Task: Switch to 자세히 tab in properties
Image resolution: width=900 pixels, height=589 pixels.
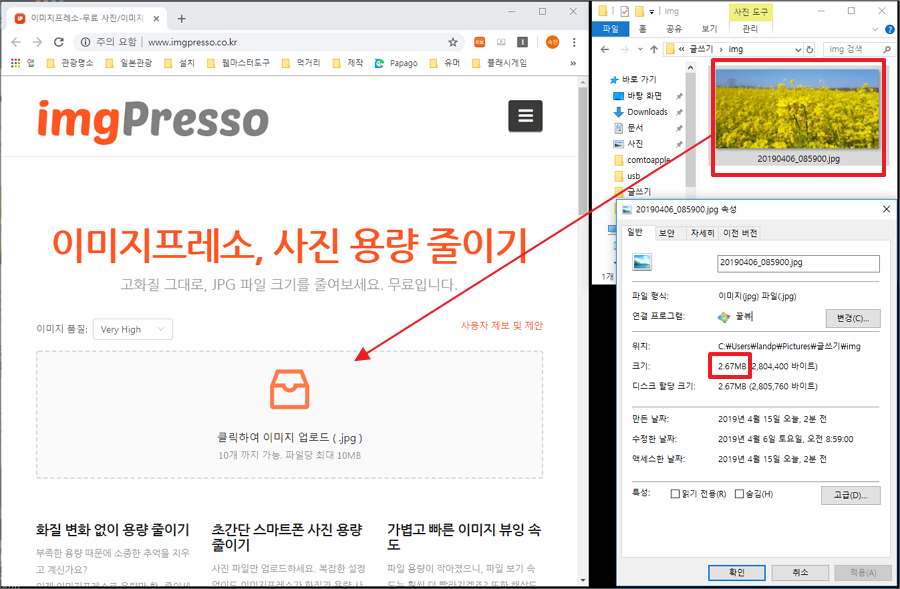Action: point(703,232)
